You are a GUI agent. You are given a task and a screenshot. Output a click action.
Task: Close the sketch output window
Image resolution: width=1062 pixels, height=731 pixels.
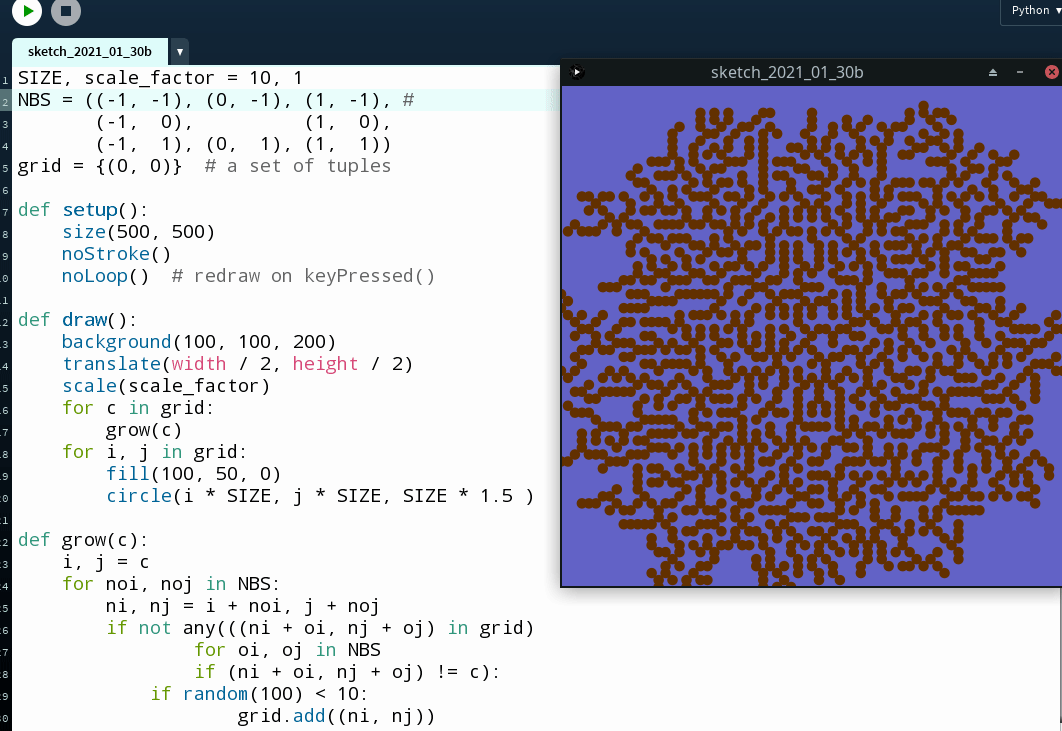1051,72
